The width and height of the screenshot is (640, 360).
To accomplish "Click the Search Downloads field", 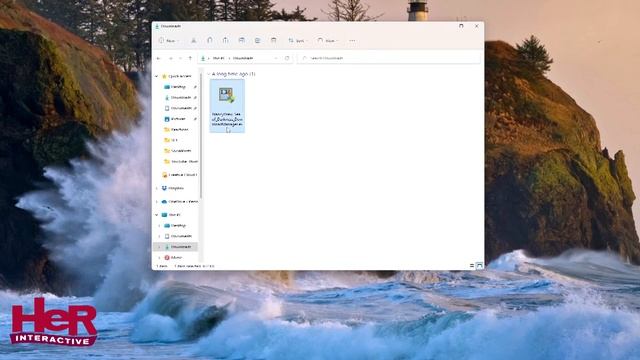I will (389, 58).
